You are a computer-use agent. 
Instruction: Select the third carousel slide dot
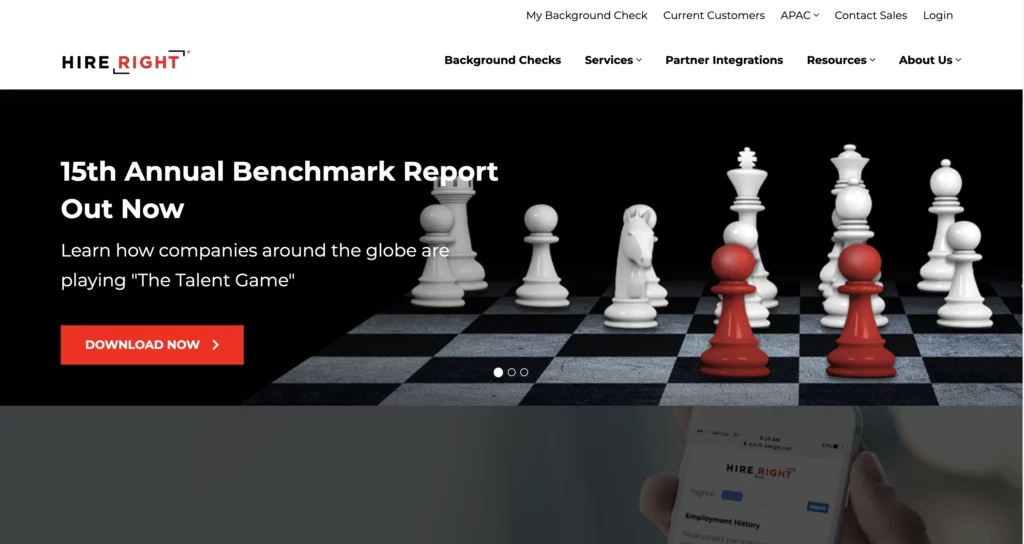(524, 372)
